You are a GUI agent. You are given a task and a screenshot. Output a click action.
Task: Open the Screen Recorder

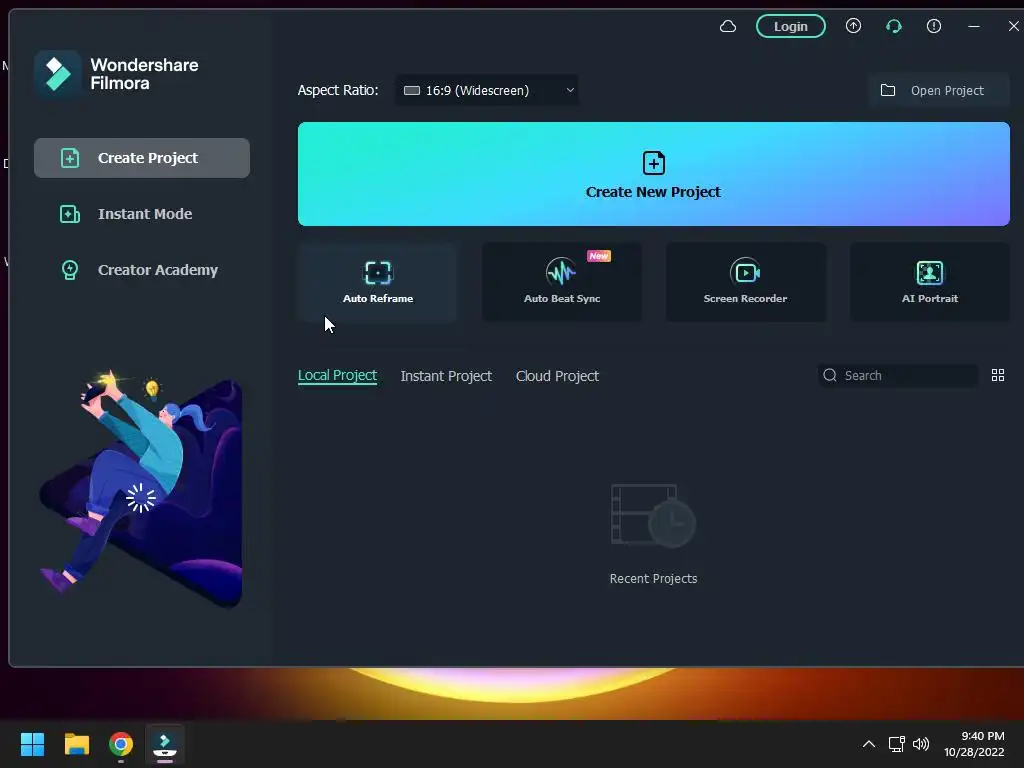click(746, 282)
